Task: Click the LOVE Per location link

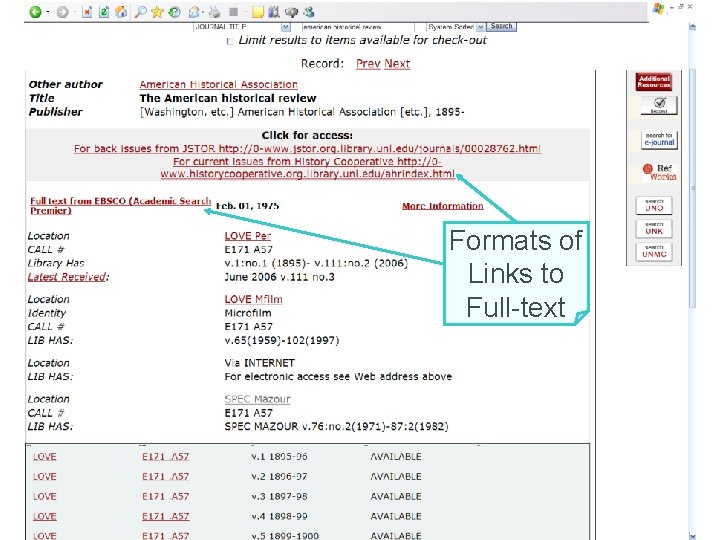Action: click(248, 236)
